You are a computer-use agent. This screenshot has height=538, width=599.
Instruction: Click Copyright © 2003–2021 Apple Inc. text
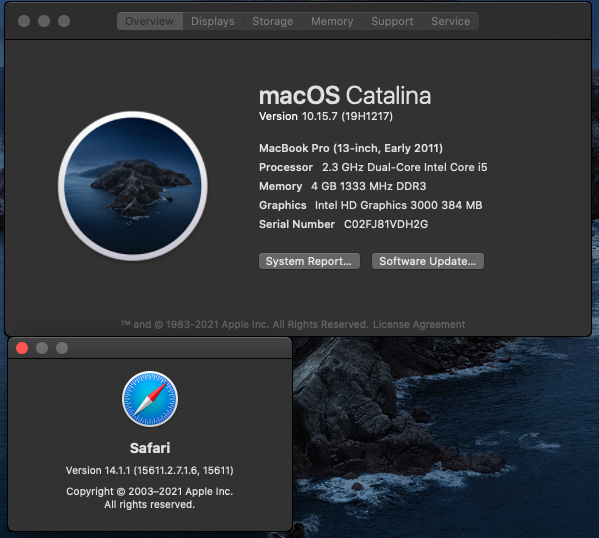coord(150,491)
